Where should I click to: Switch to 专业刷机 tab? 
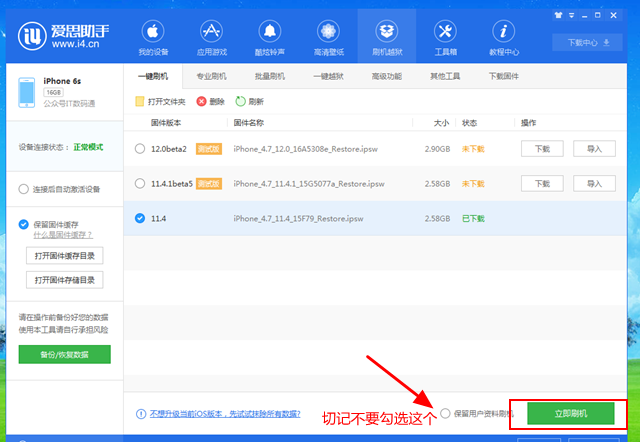211,76
